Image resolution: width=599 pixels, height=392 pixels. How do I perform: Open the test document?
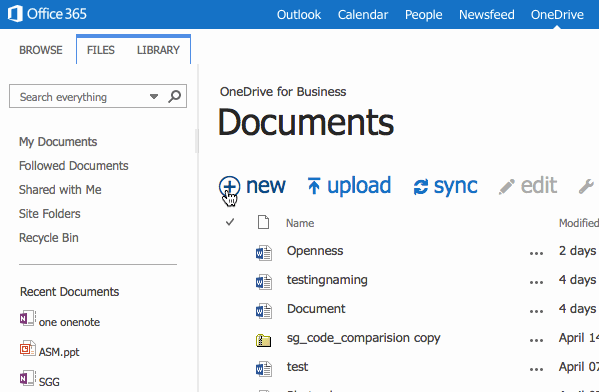(x=298, y=367)
